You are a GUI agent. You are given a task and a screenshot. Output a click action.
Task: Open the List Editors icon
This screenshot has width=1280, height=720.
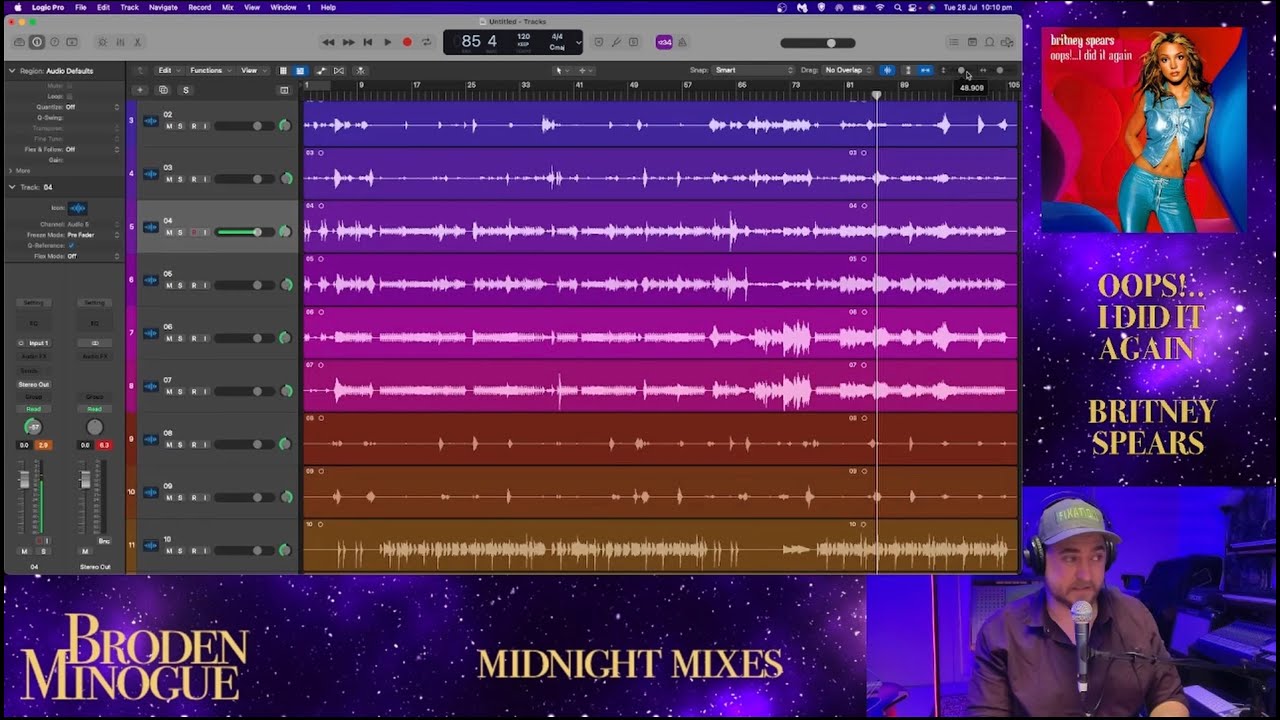[x=954, y=42]
